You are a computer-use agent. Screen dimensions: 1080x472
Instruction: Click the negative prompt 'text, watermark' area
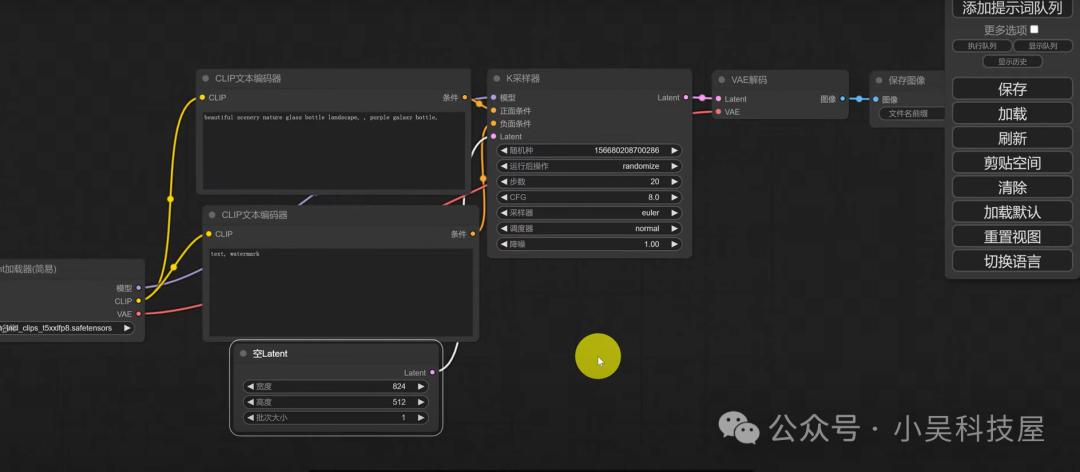tap(341, 292)
